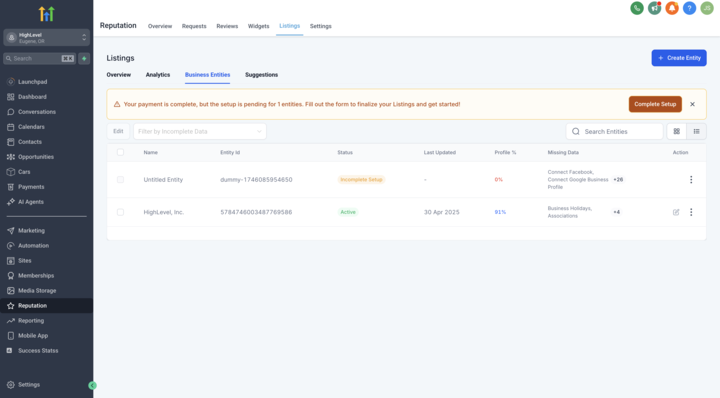
Task: Open the Requests tab
Action: tap(194, 26)
